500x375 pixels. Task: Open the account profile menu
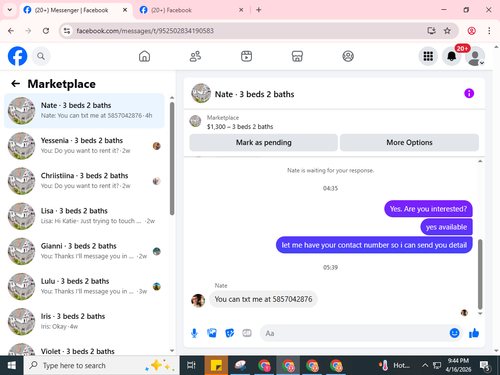click(475, 56)
